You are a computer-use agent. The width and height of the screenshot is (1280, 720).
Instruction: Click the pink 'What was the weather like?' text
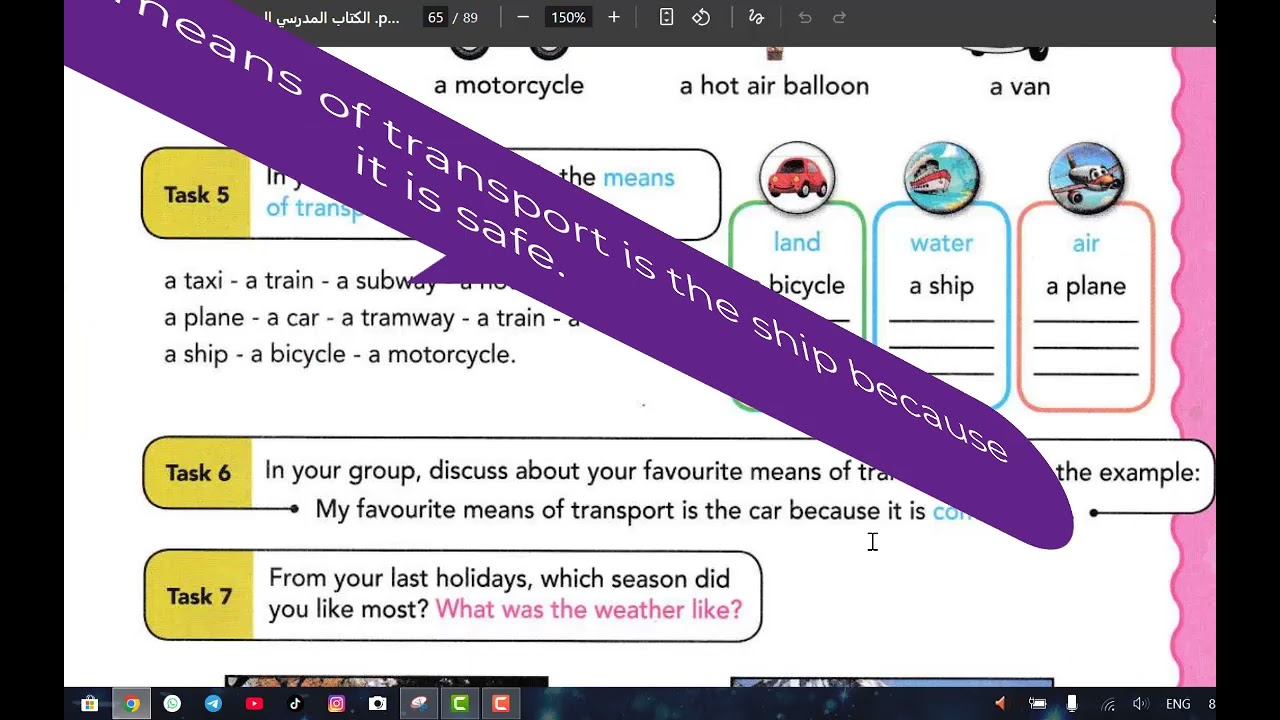[x=589, y=609]
